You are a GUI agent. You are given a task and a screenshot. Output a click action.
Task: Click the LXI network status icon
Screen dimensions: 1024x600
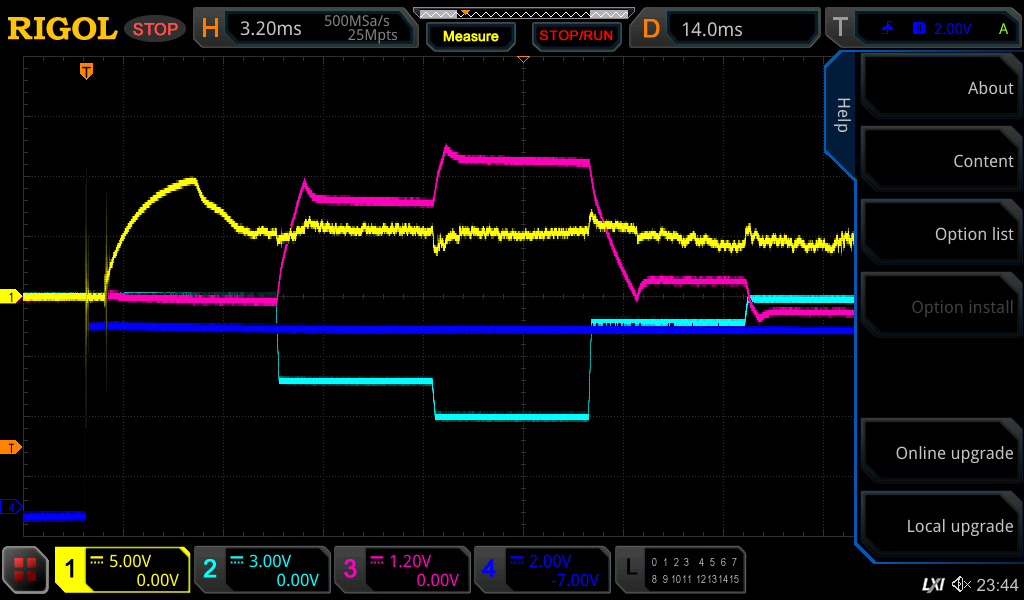[x=932, y=584]
